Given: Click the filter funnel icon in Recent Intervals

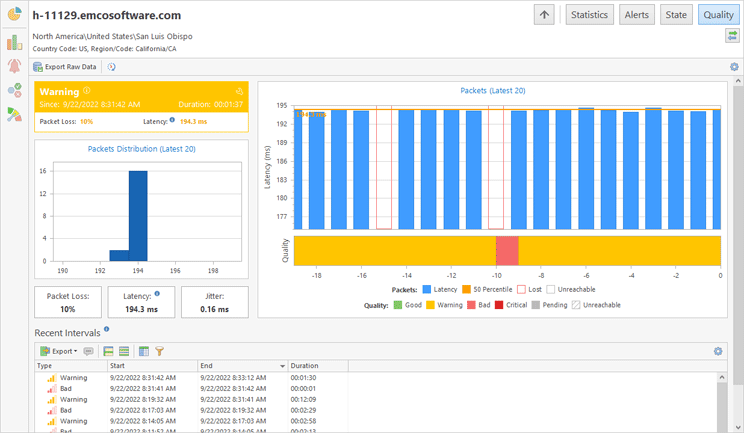Looking at the screenshot, I should (159, 352).
